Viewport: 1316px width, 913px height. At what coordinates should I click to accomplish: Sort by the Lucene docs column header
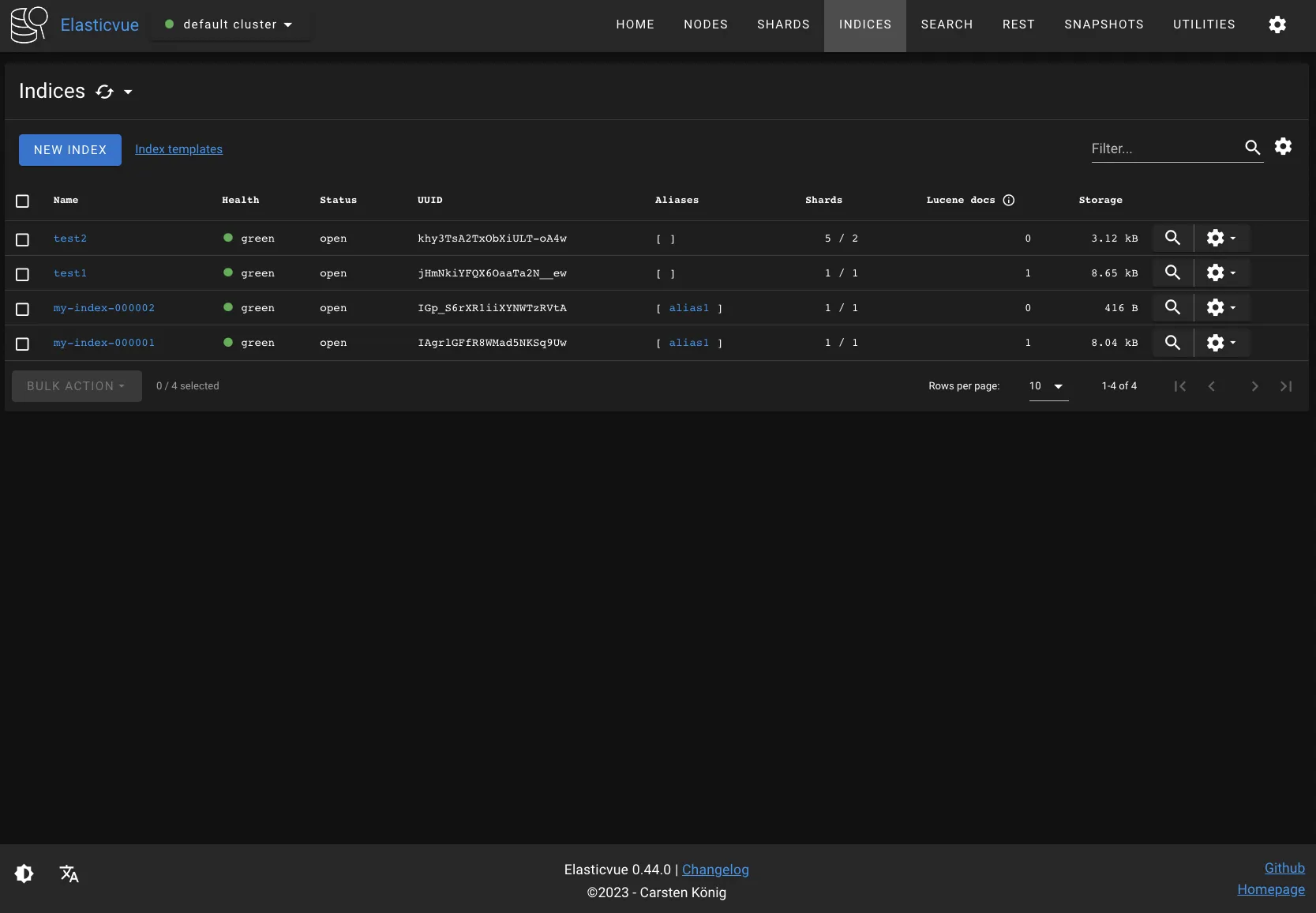pos(961,201)
